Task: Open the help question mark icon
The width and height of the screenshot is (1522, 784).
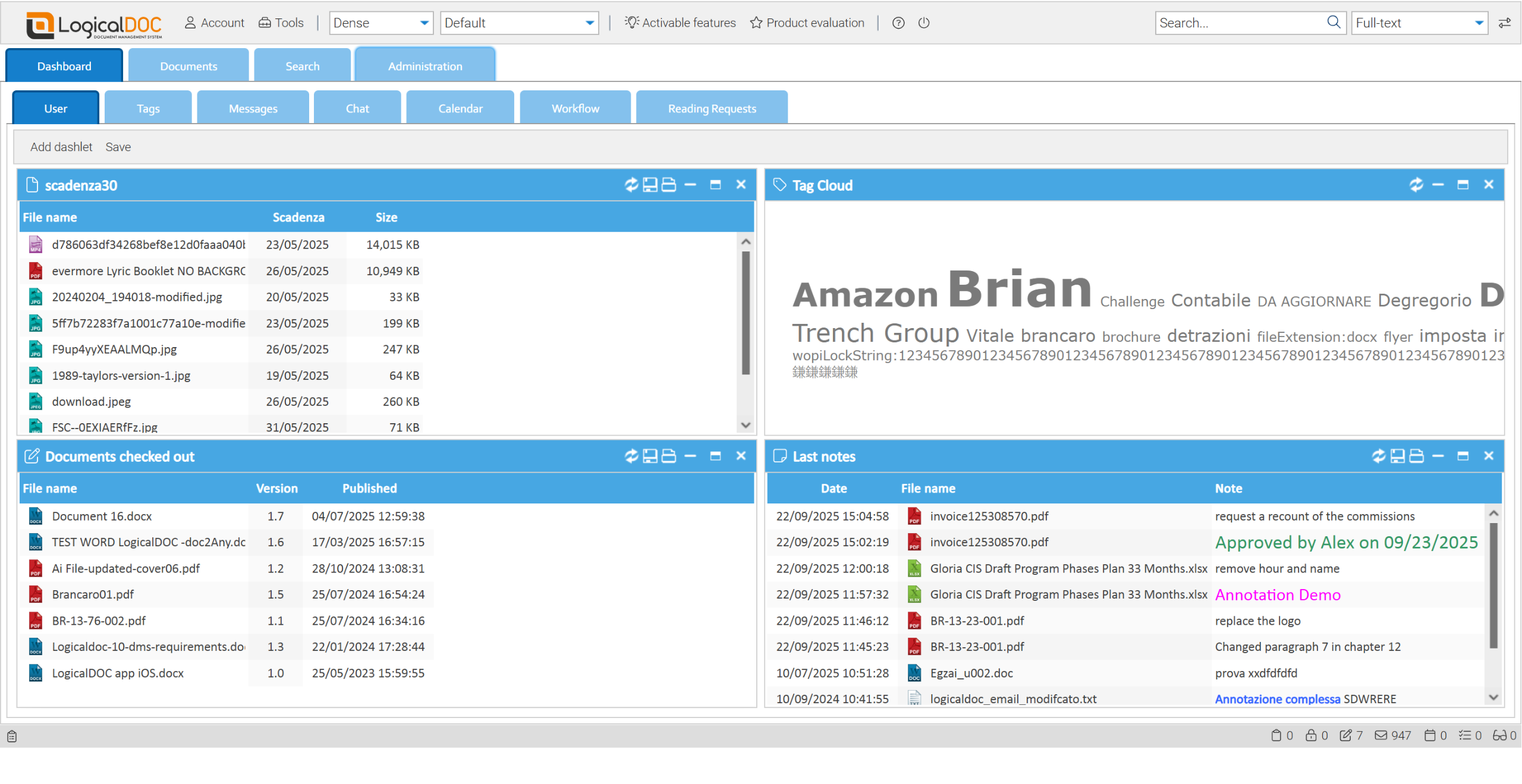Action: [898, 23]
